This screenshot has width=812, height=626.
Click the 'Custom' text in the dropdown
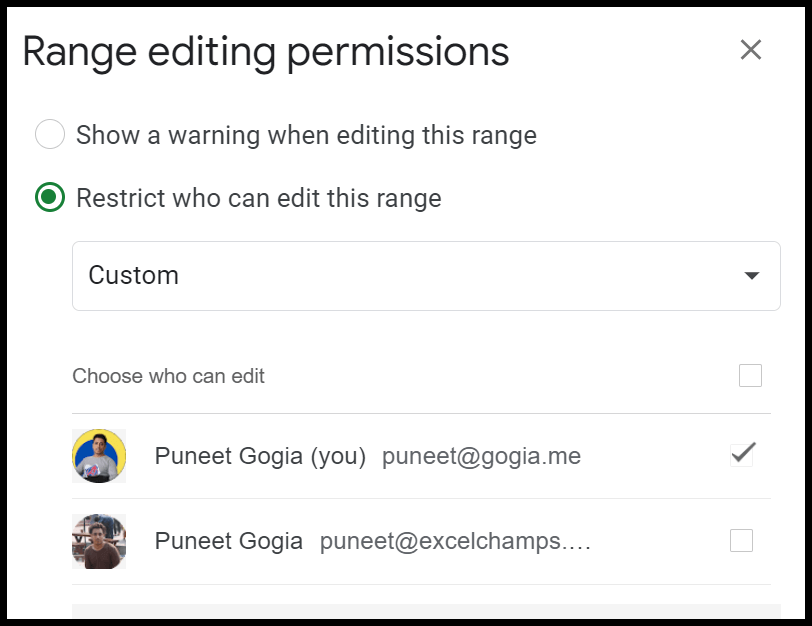pyautogui.click(x=134, y=275)
